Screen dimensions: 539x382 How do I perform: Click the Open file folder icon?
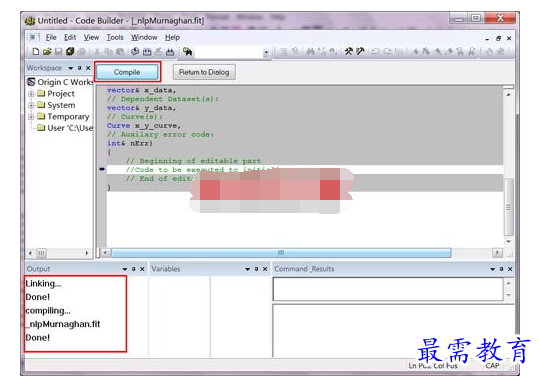[x=47, y=52]
